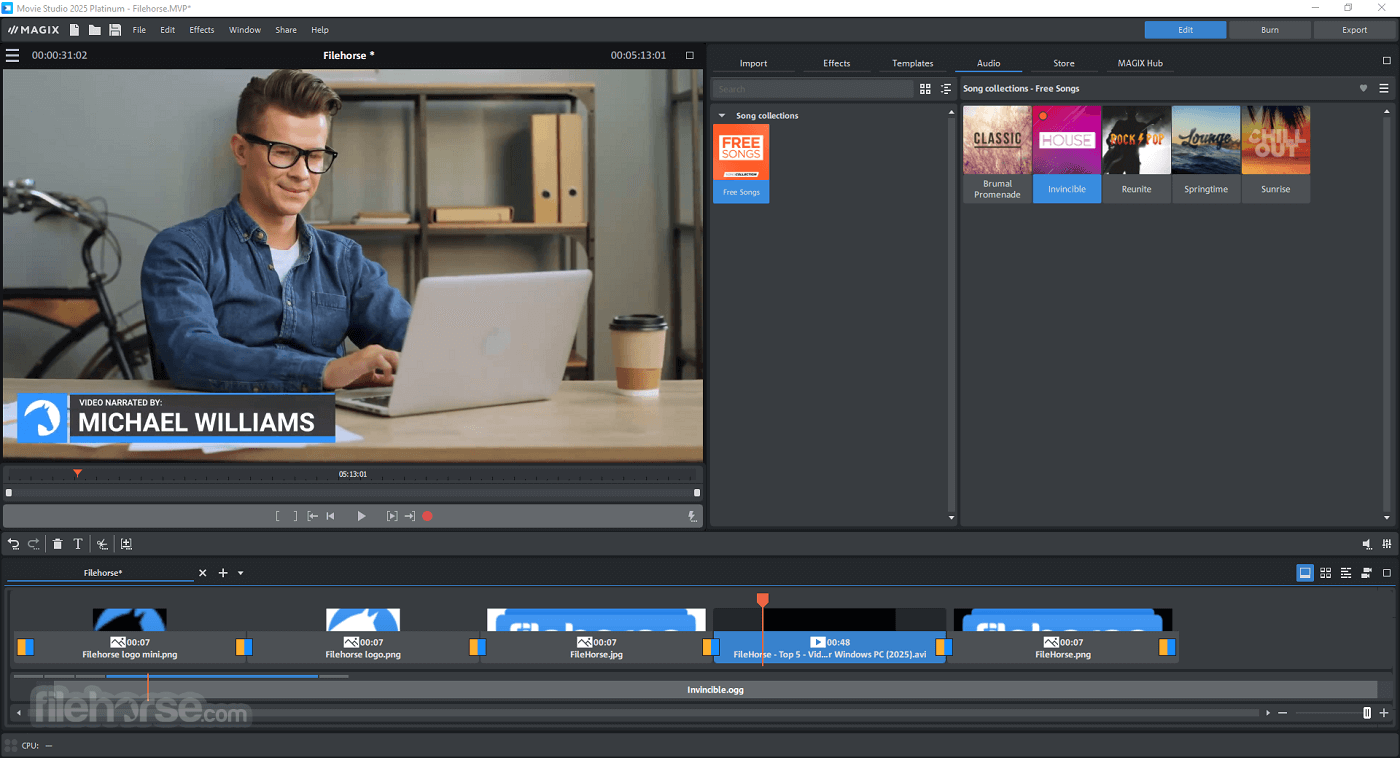Select the Sunrise Chill Out song
The image size is (1400, 758).
pyautogui.click(x=1276, y=154)
